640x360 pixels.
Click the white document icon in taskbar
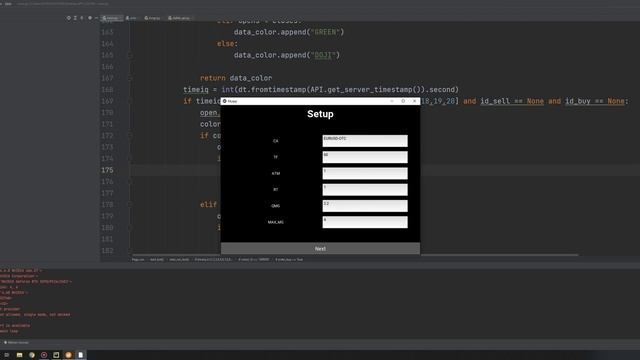80,355
